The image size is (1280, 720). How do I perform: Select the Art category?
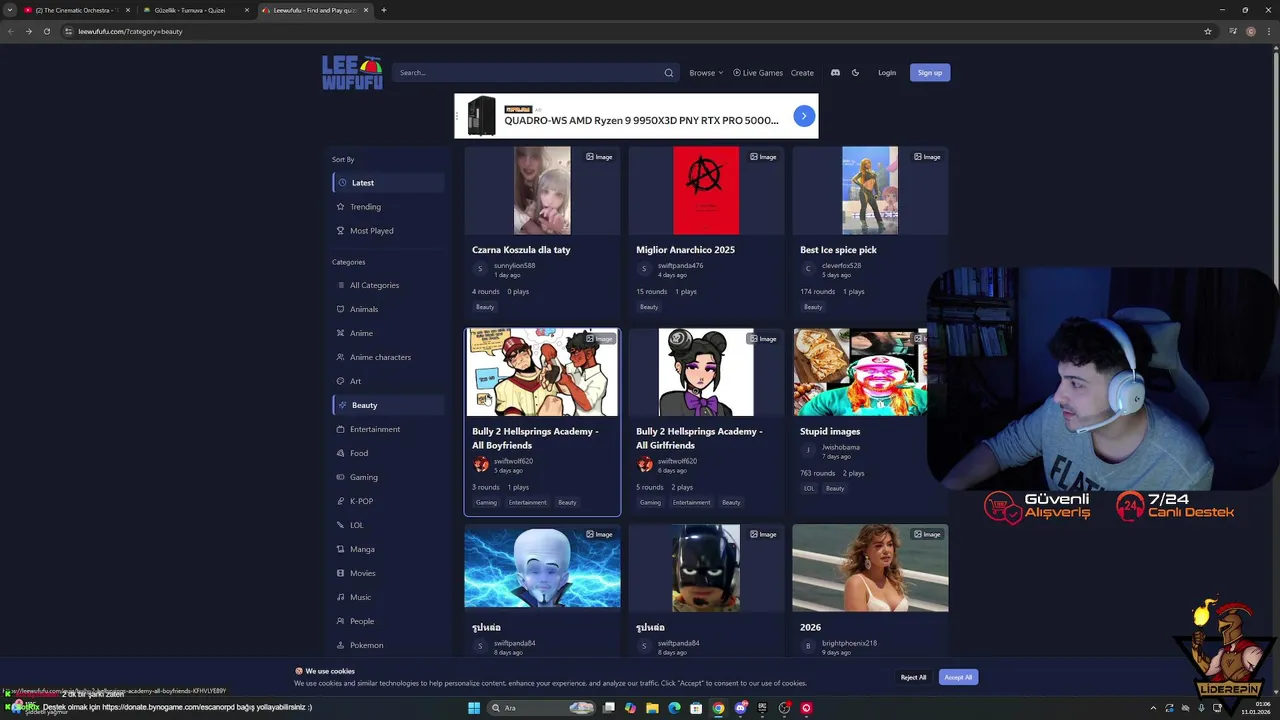tap(389, 381)
